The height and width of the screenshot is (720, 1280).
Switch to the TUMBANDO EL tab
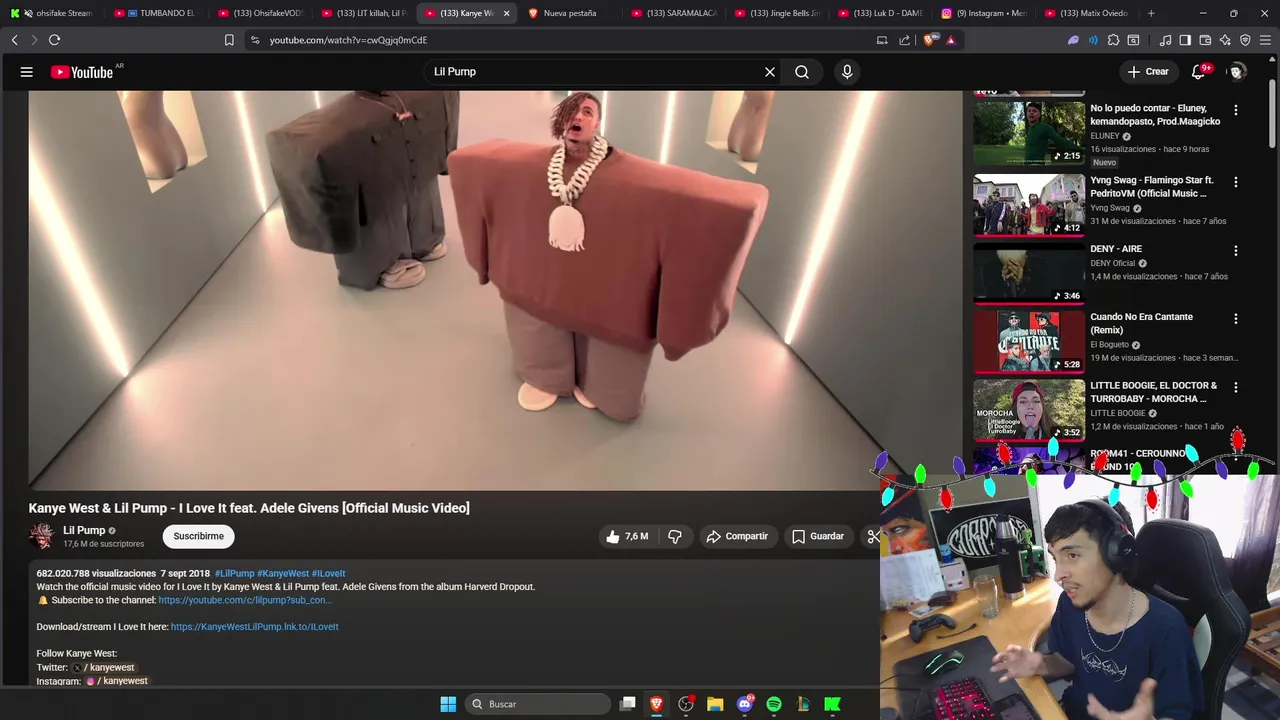click(157, 13)
